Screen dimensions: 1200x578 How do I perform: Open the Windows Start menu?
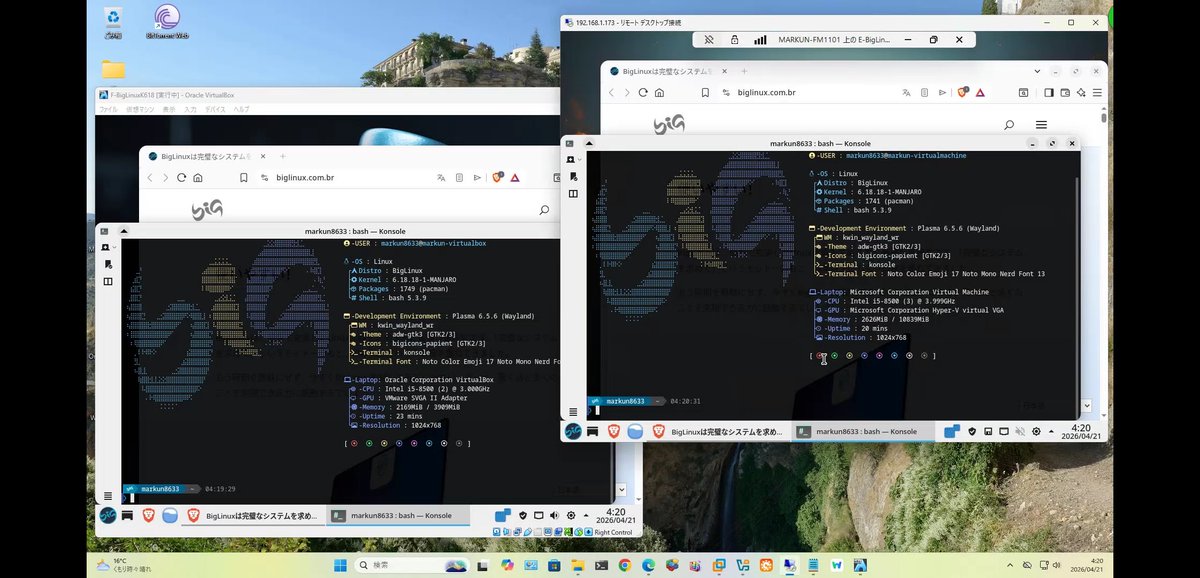click(339, 565)
